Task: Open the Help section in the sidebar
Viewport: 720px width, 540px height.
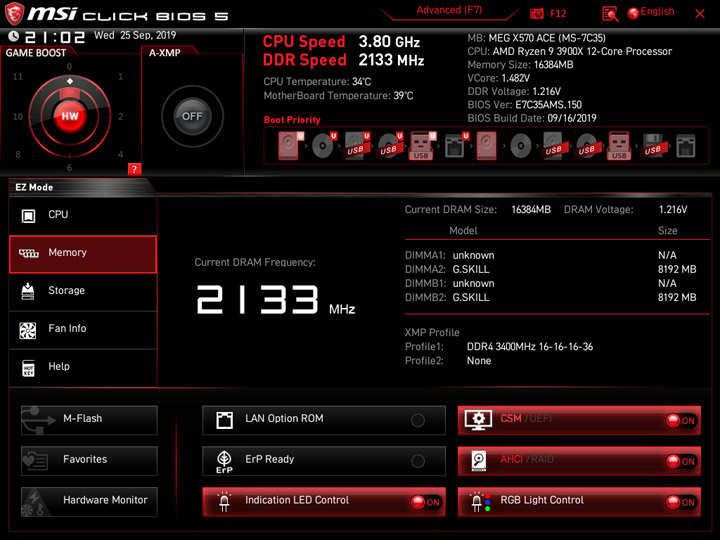Action: pos(83,368)
